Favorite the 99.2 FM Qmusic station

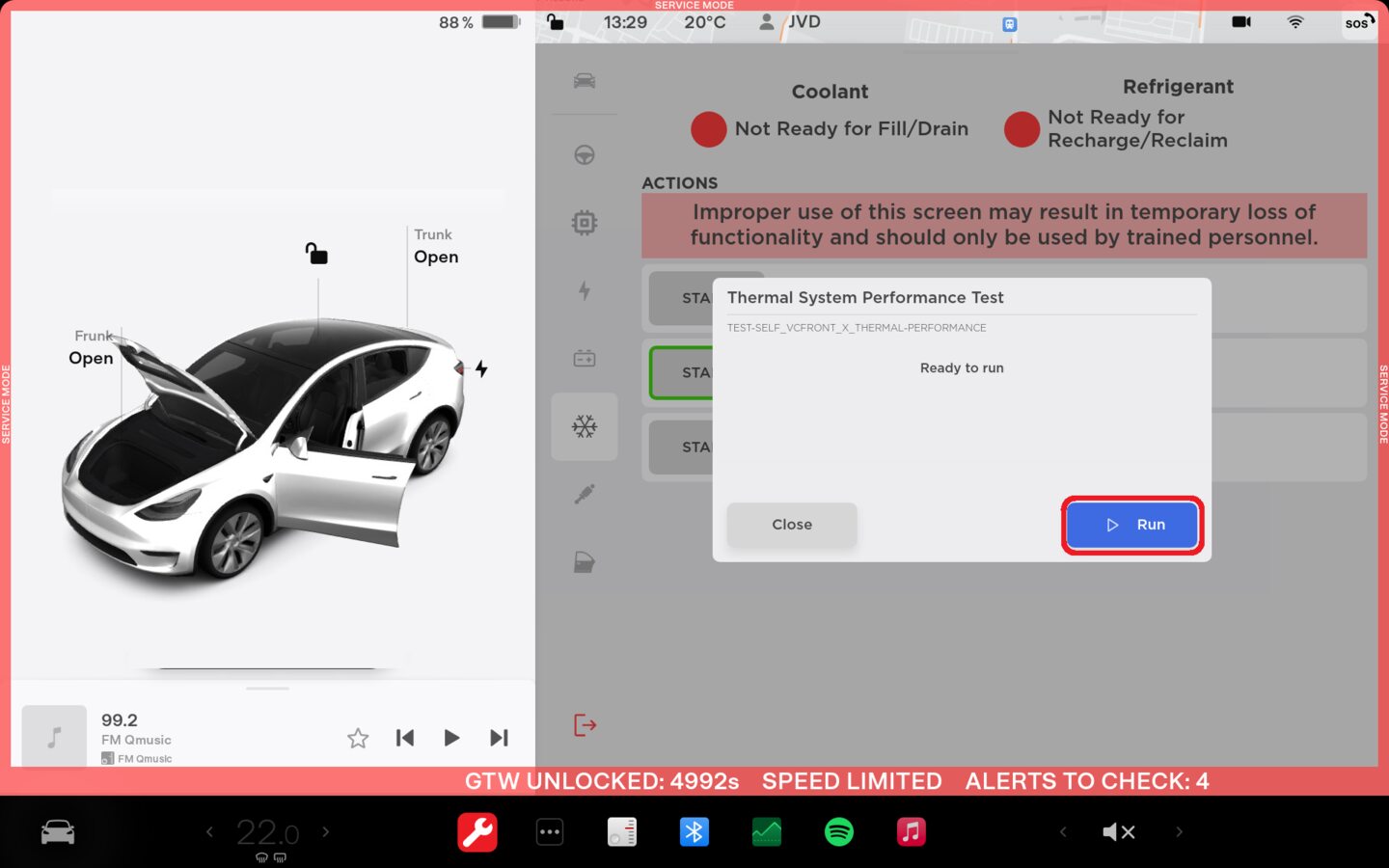tap(358, 738)
